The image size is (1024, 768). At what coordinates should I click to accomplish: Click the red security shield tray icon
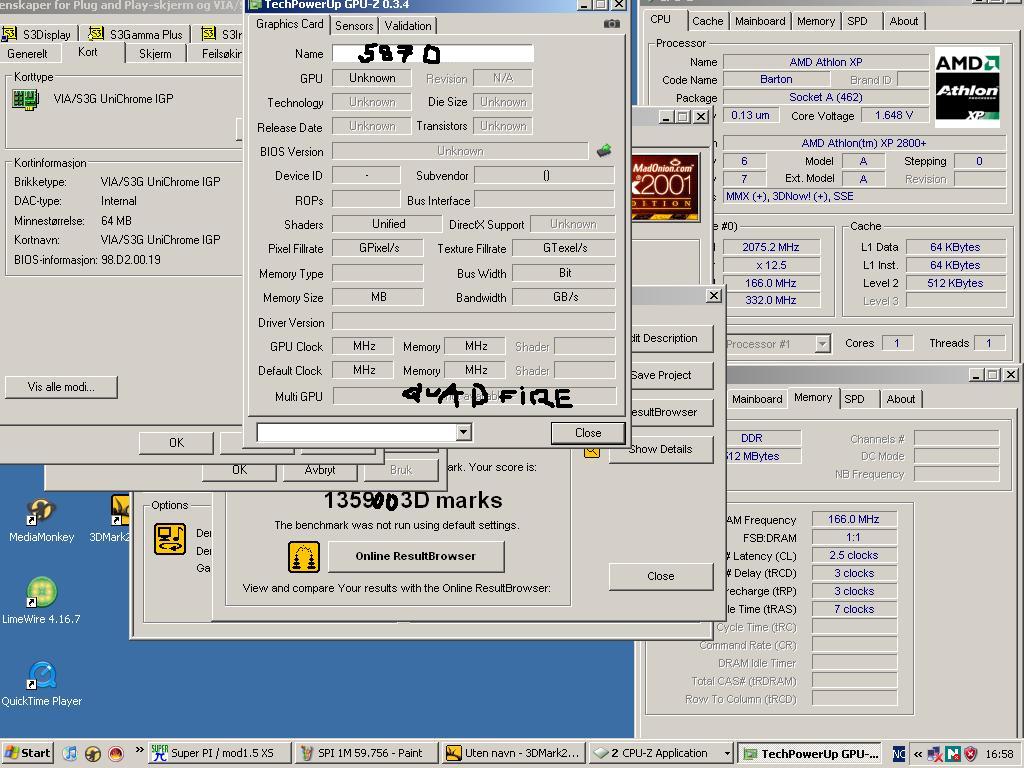pos(971,754)
